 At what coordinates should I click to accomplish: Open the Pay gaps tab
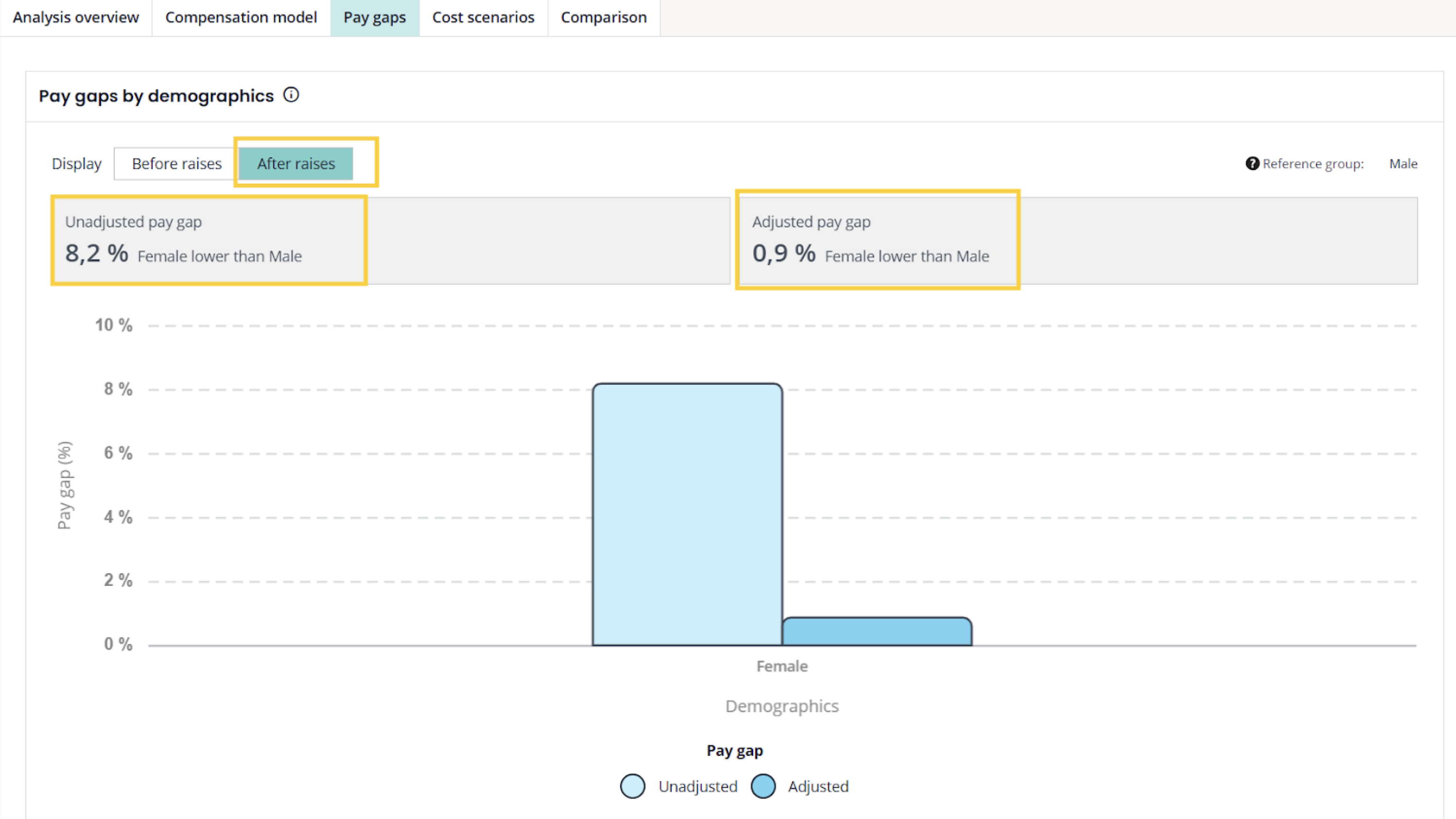coord(374,17)
